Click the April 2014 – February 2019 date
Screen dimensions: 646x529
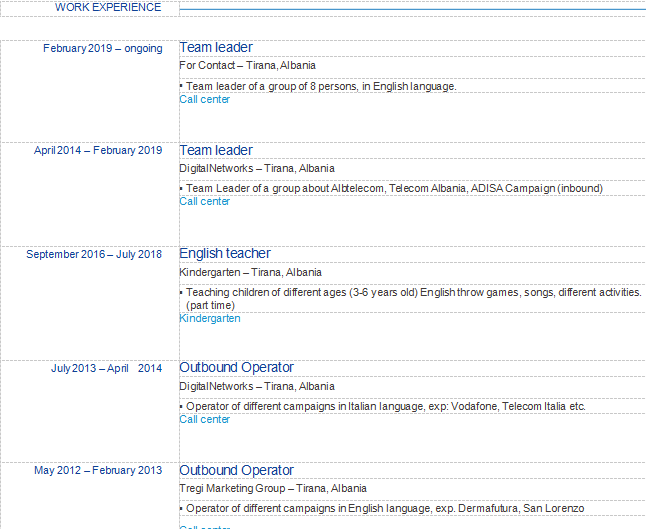98,151
